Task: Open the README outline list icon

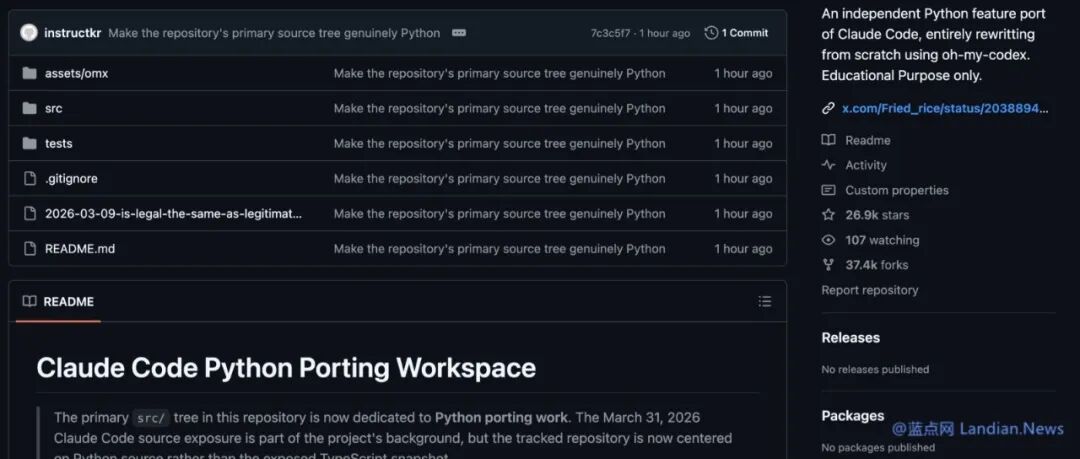Action: pyautogui.click(x=765, y=301)
